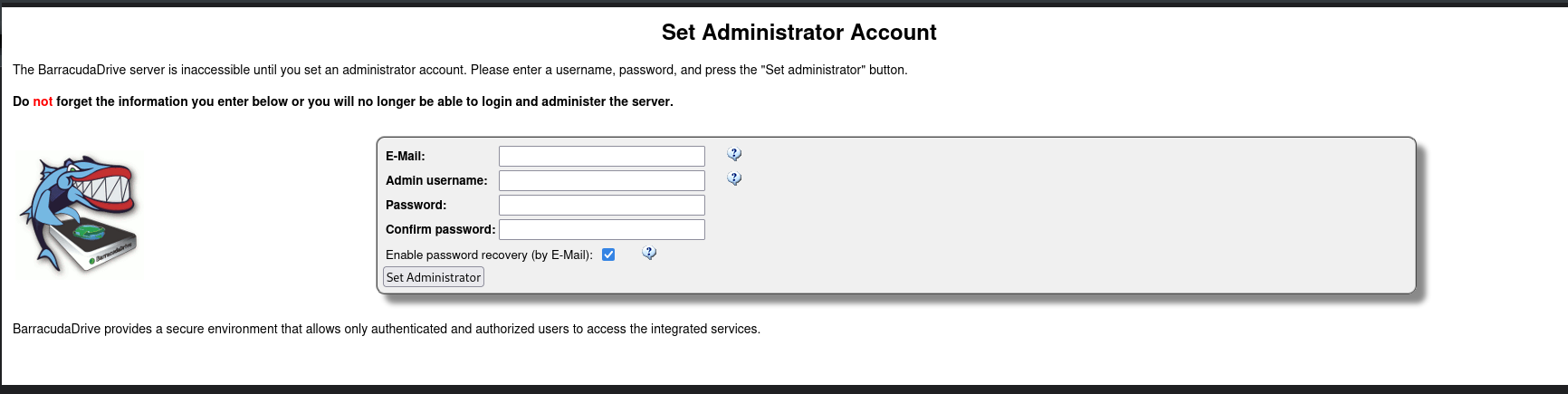
Task: Click the 'Enable password recovery (by E-Mail)' label
Action: (489, 255)
